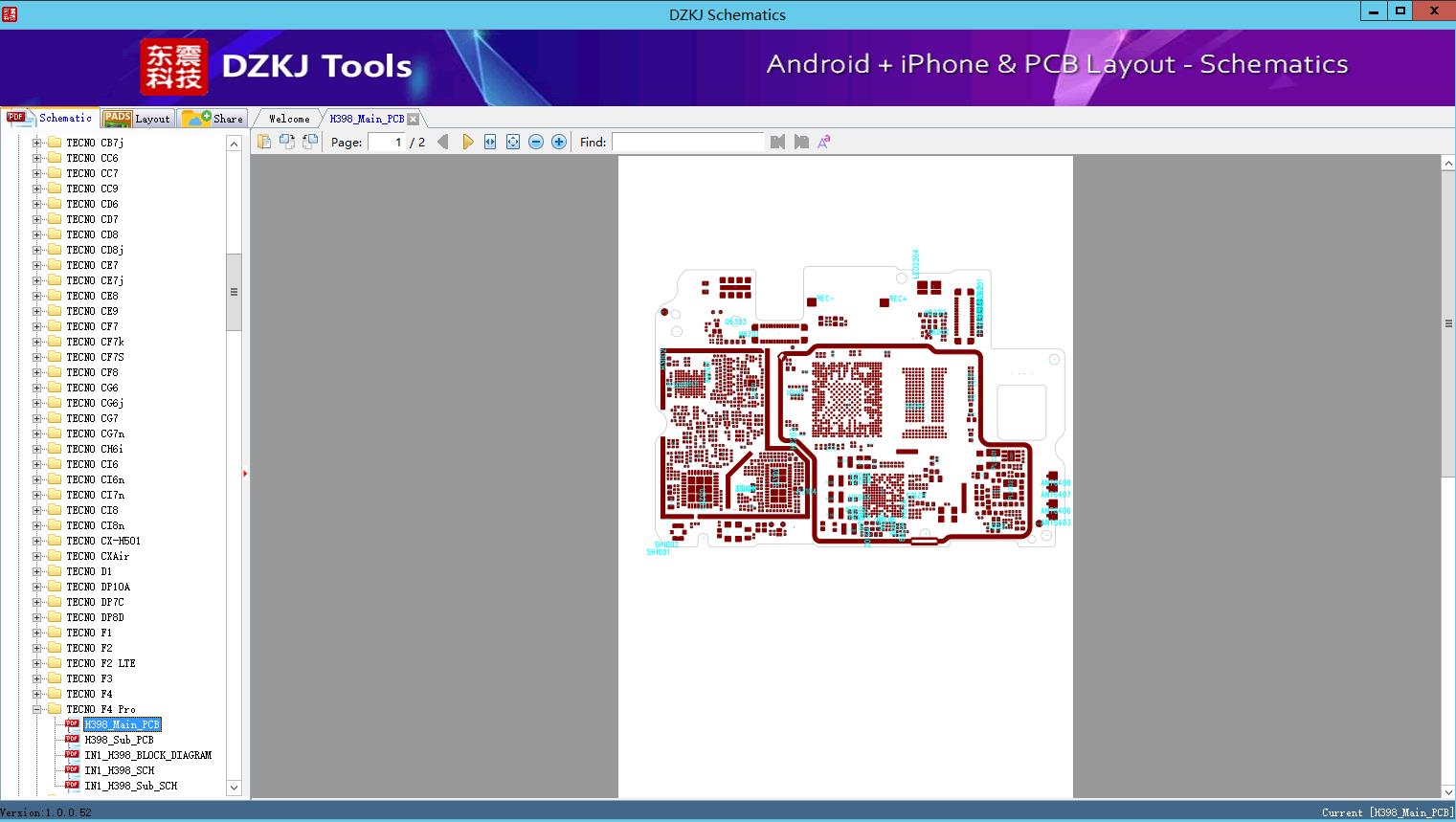Open IN1_H398_BLOCK_DIAGRAM file
1456x822 pixels.
click(x=147, y=755)
